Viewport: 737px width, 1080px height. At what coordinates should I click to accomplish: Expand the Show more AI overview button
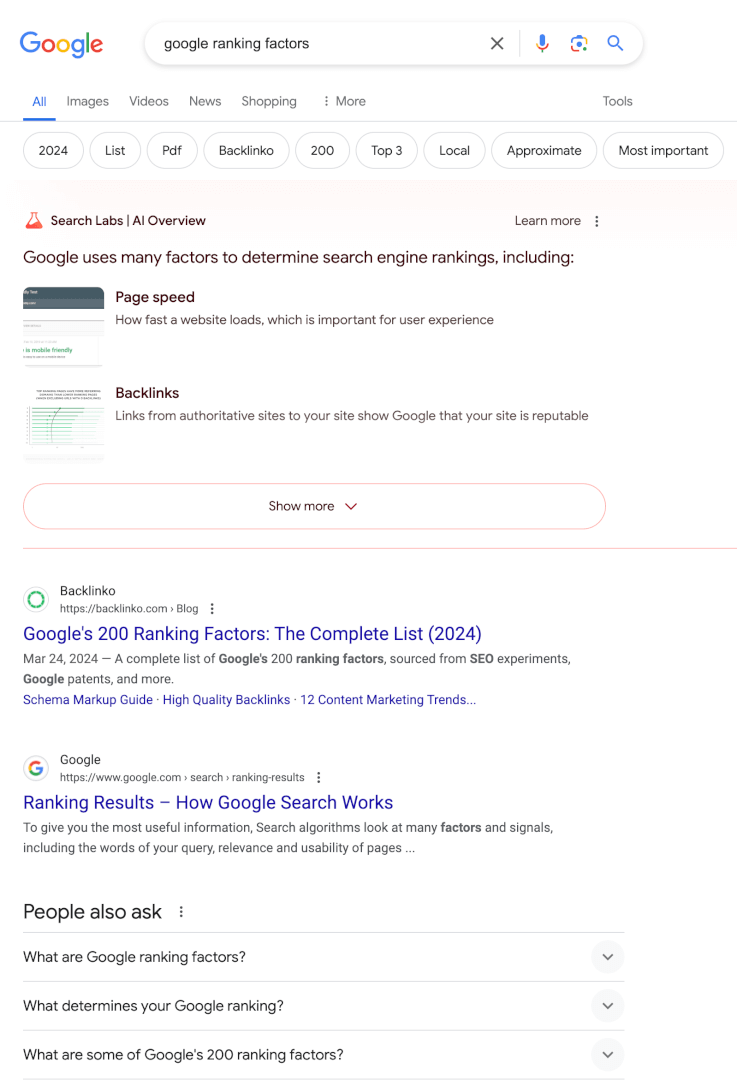click(314, 506)
